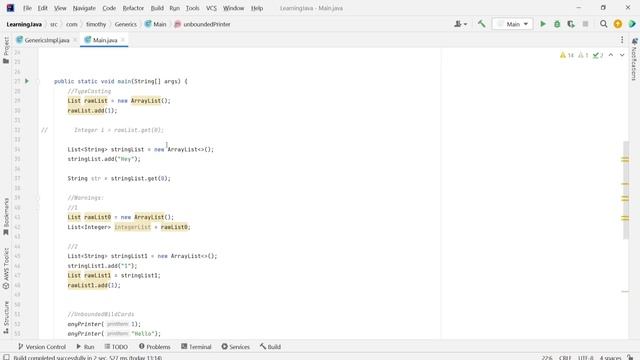Toggle the Project tool window stripe
The width and height of the screenshot is (640, 360).
click(6, 50)
